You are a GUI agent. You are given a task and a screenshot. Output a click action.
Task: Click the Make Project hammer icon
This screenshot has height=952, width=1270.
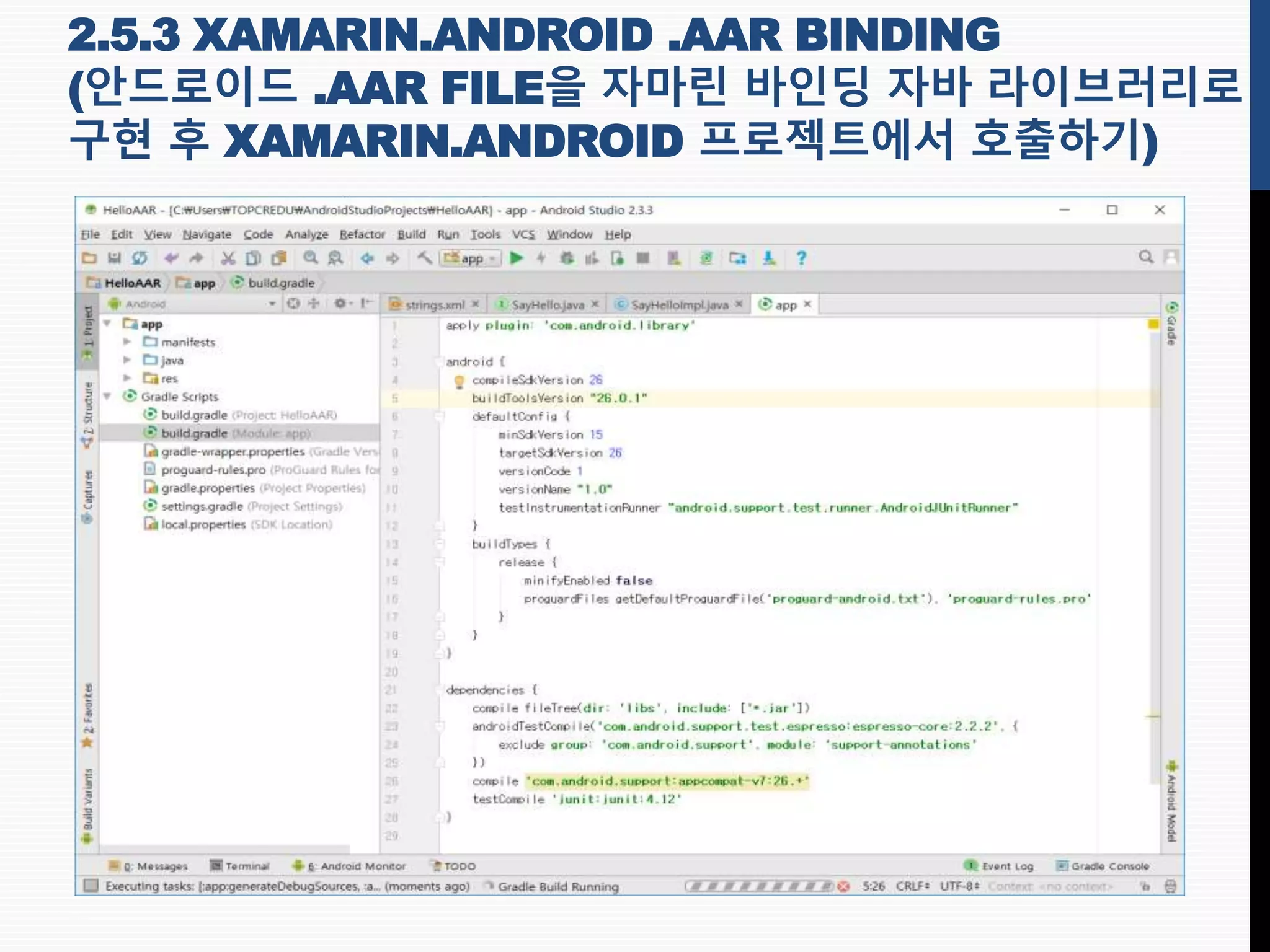[x=425, y=258]
